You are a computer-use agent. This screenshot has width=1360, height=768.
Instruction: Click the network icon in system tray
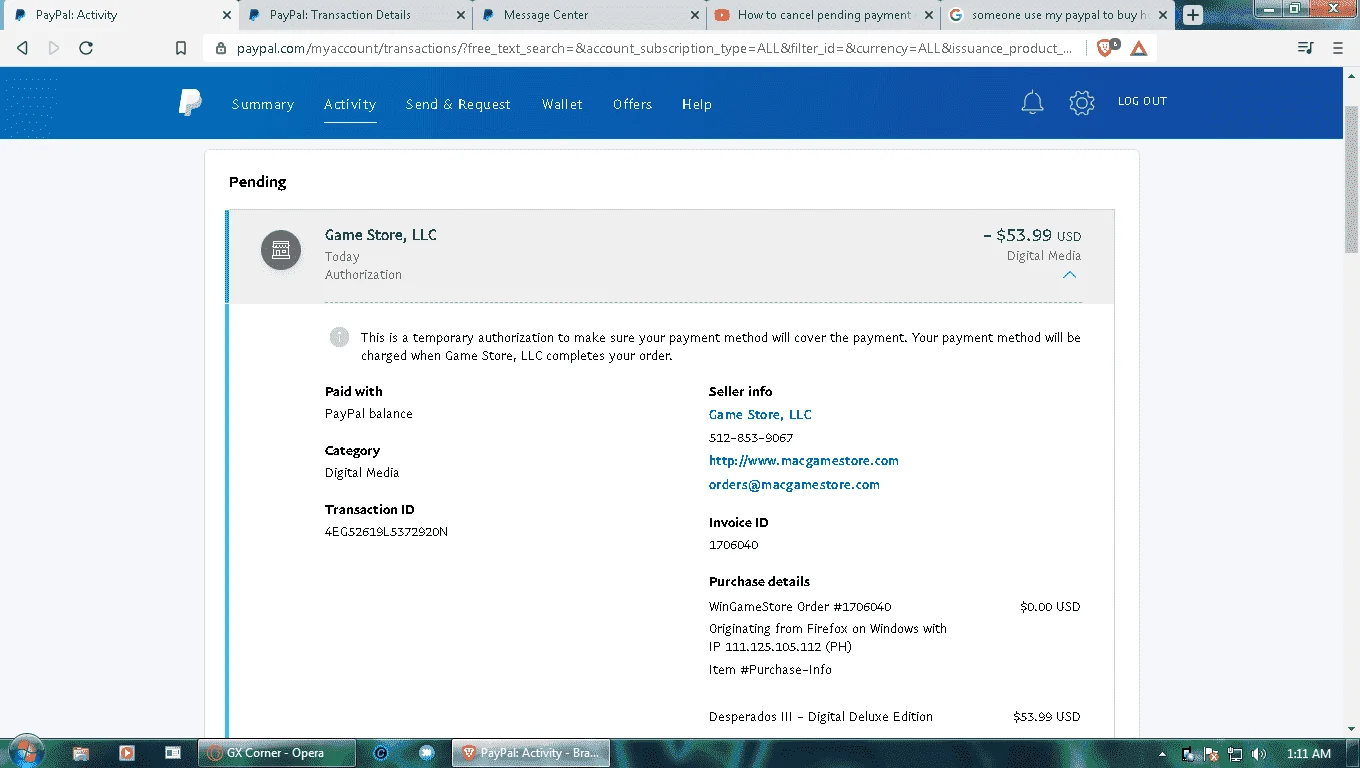coord(1235,753)
